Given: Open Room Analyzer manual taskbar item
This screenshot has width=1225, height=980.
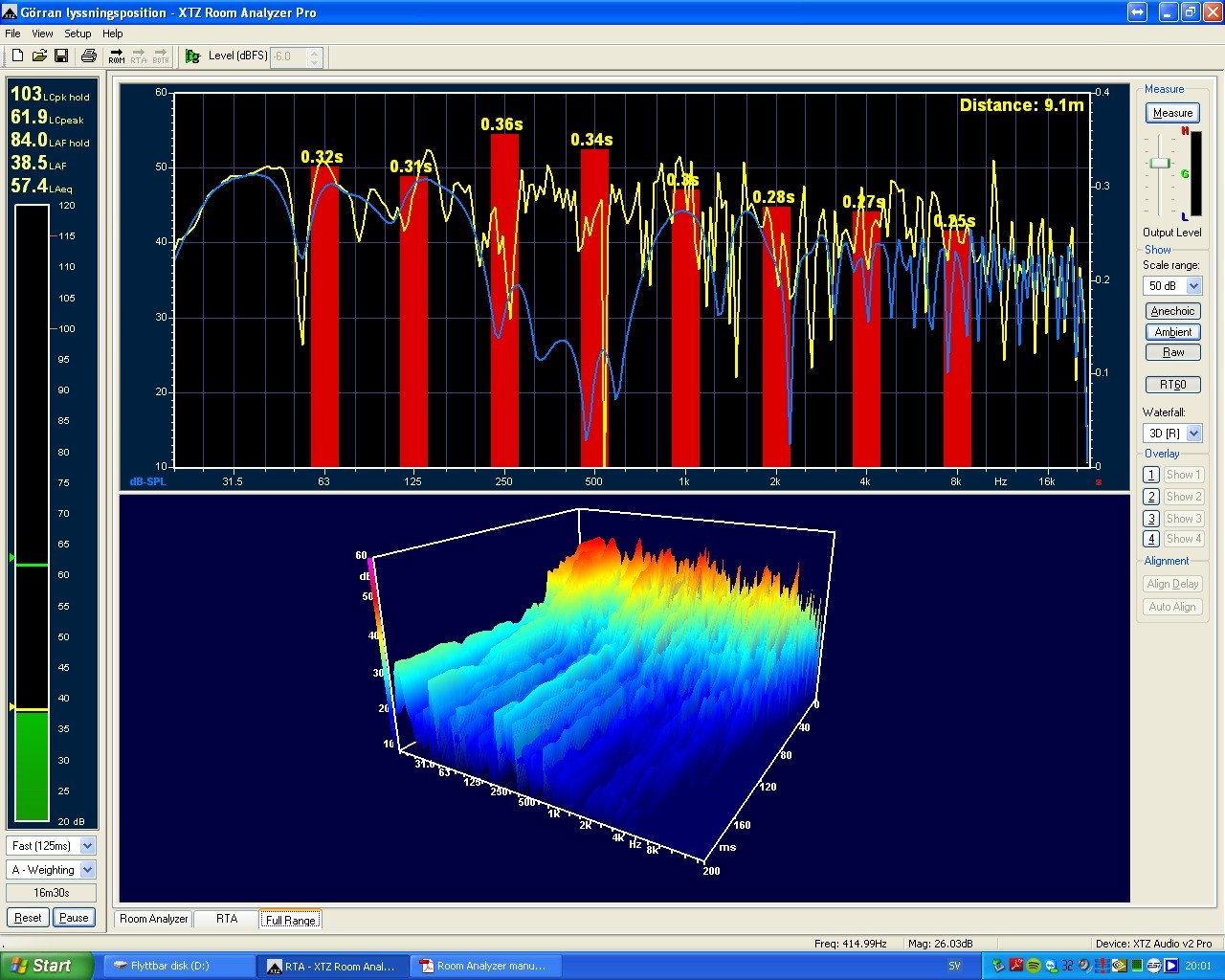Looking at the screenshot, I should (486, 966).
